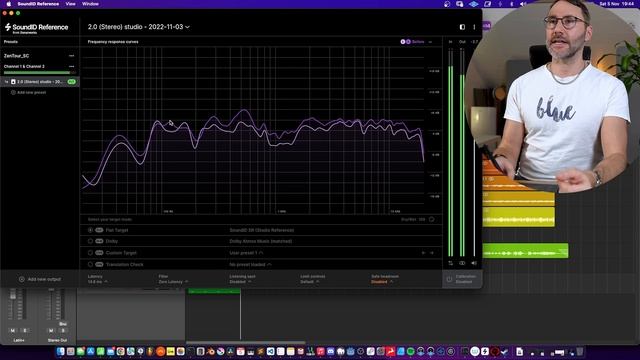Click the speaker mute icon under meters

coord(474,263)
